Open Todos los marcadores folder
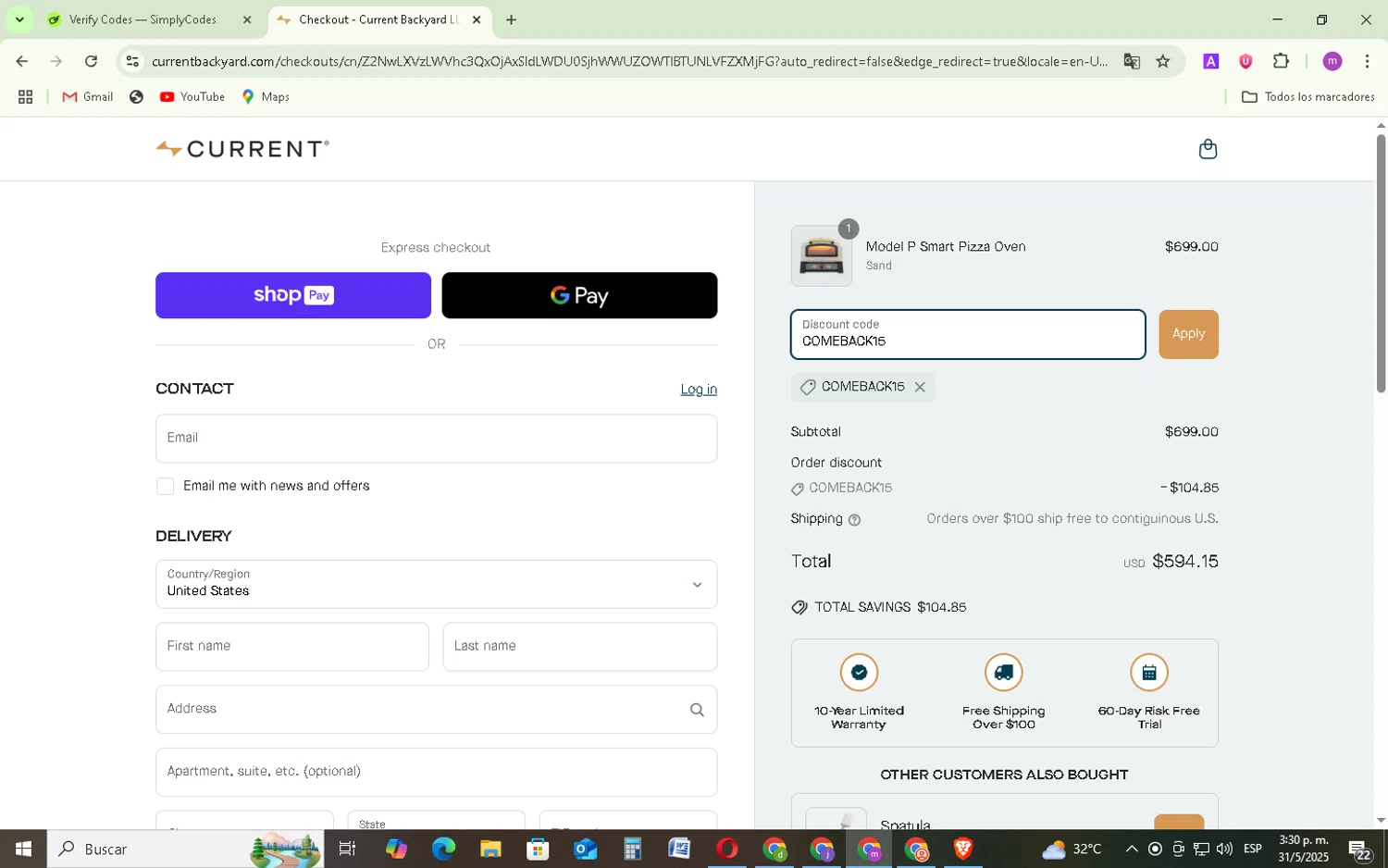 coord(1307,97)
